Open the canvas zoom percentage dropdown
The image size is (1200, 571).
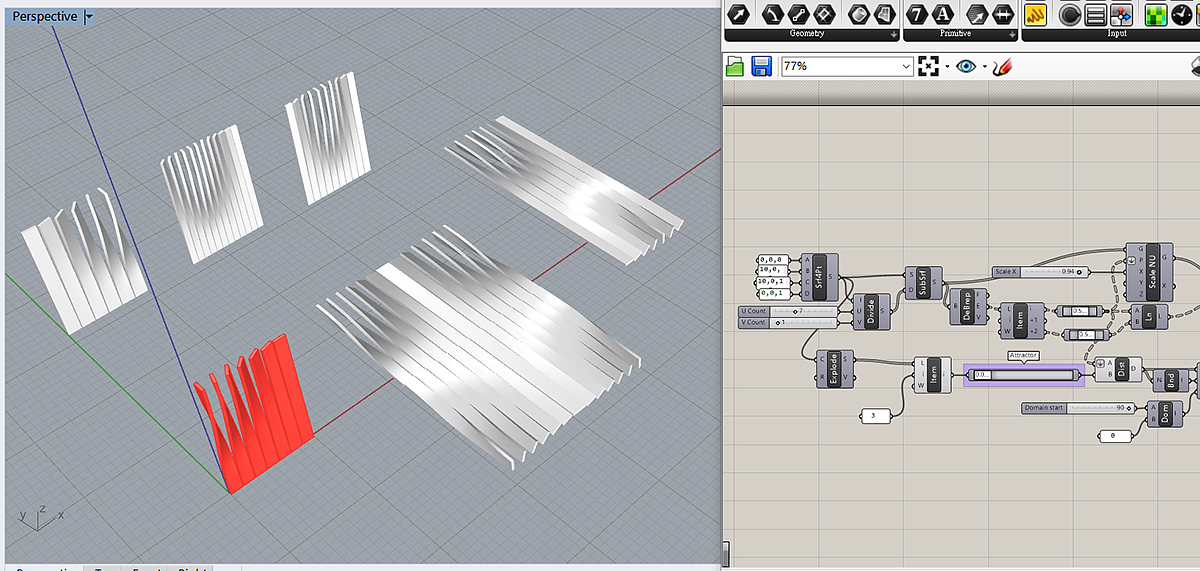tap(906, 67)
